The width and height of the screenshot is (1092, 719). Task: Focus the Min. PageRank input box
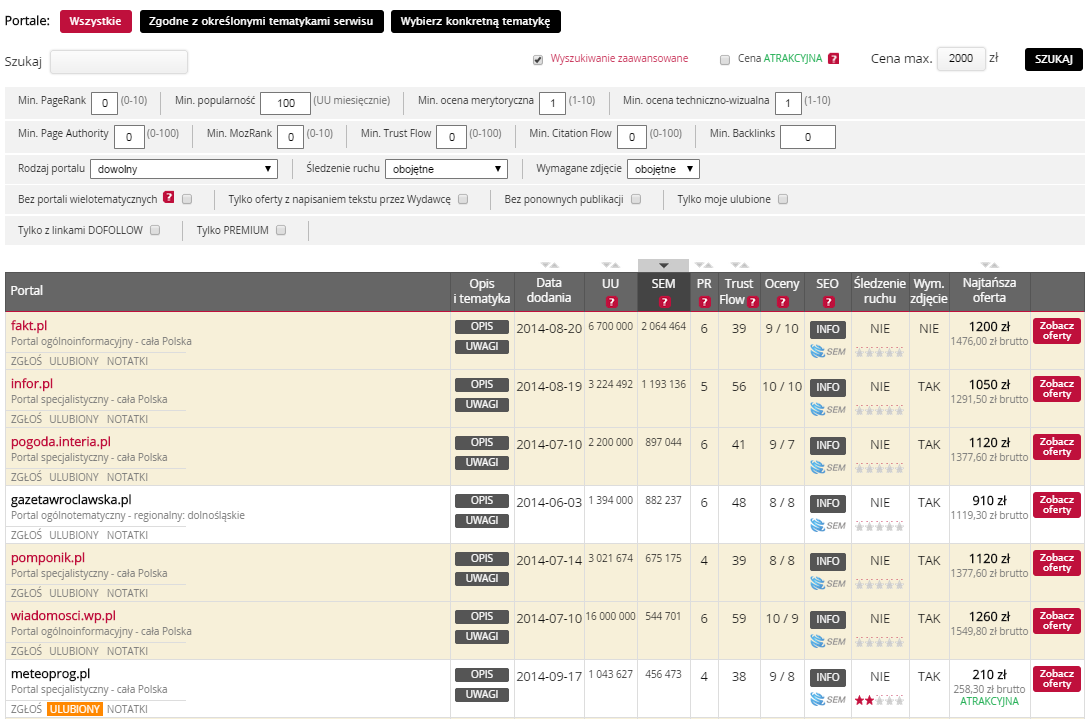(x=104, y=103)
